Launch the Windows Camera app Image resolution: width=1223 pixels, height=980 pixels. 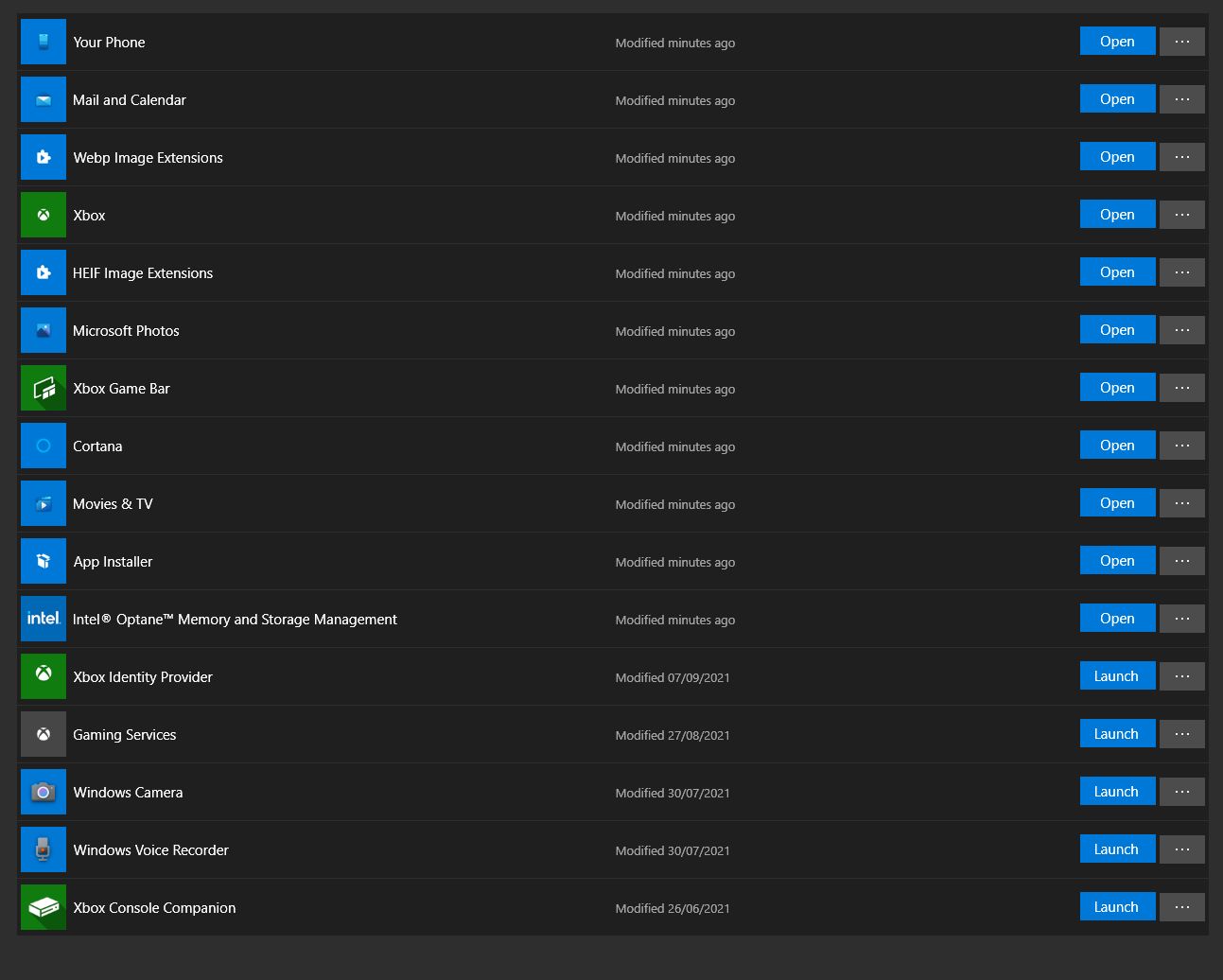coord(1117,792)
